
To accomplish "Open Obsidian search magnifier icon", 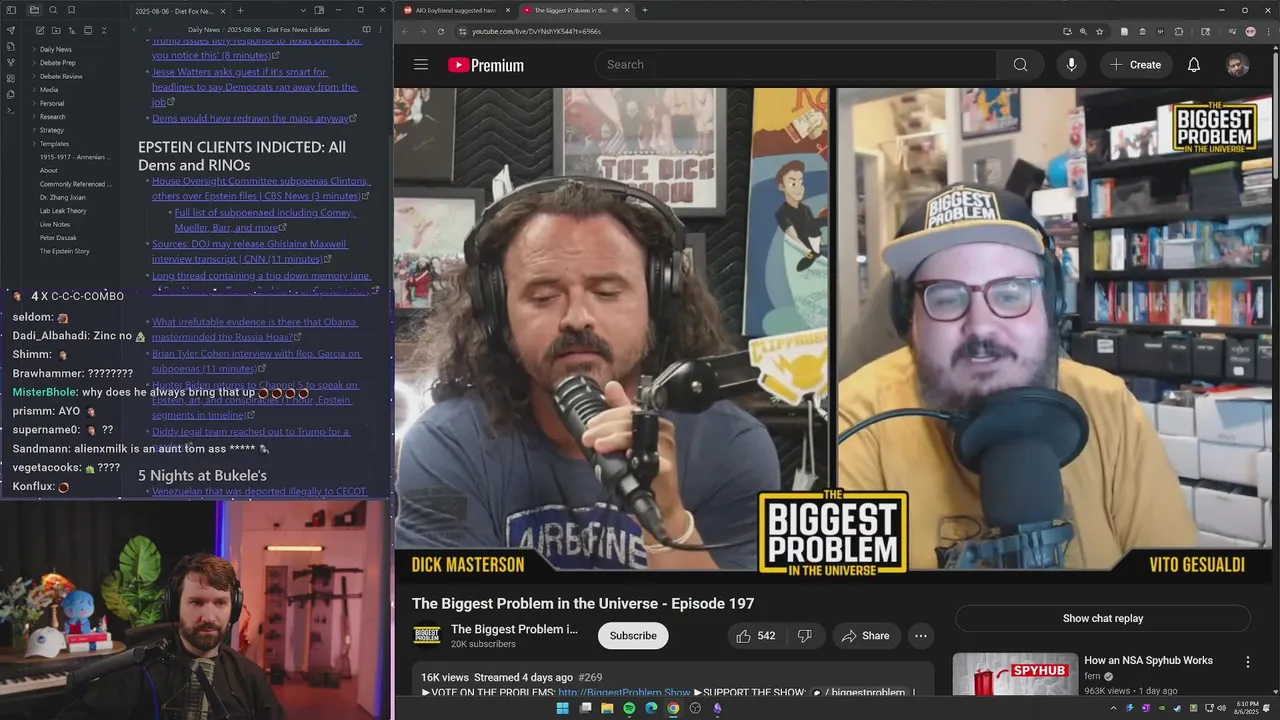I will (53, 10).
